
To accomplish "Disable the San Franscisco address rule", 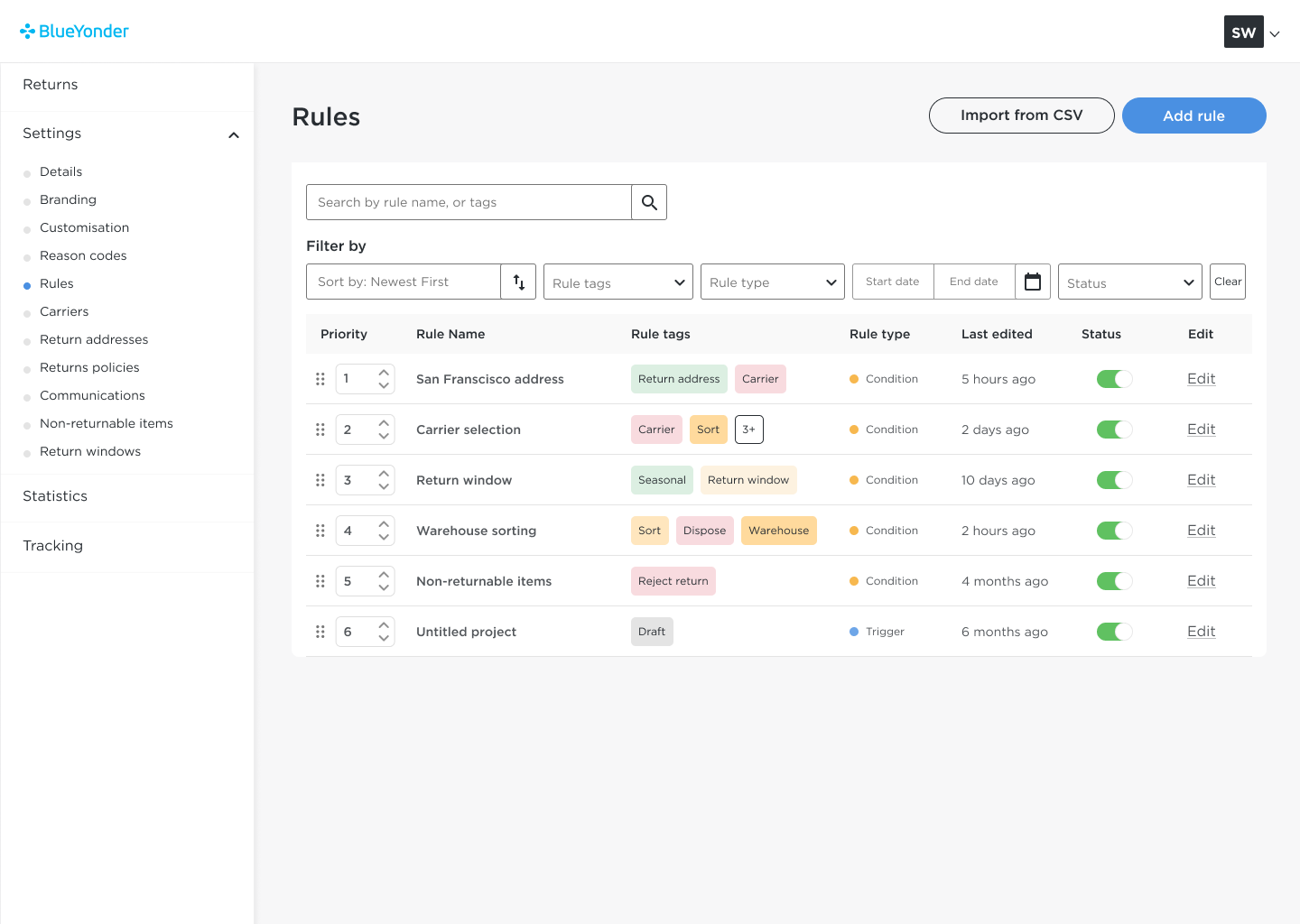I will 1115,379.
